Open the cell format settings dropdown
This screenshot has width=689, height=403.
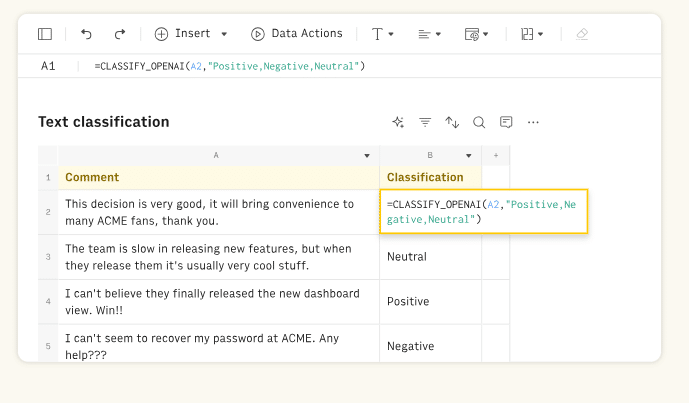coord(477,34)
